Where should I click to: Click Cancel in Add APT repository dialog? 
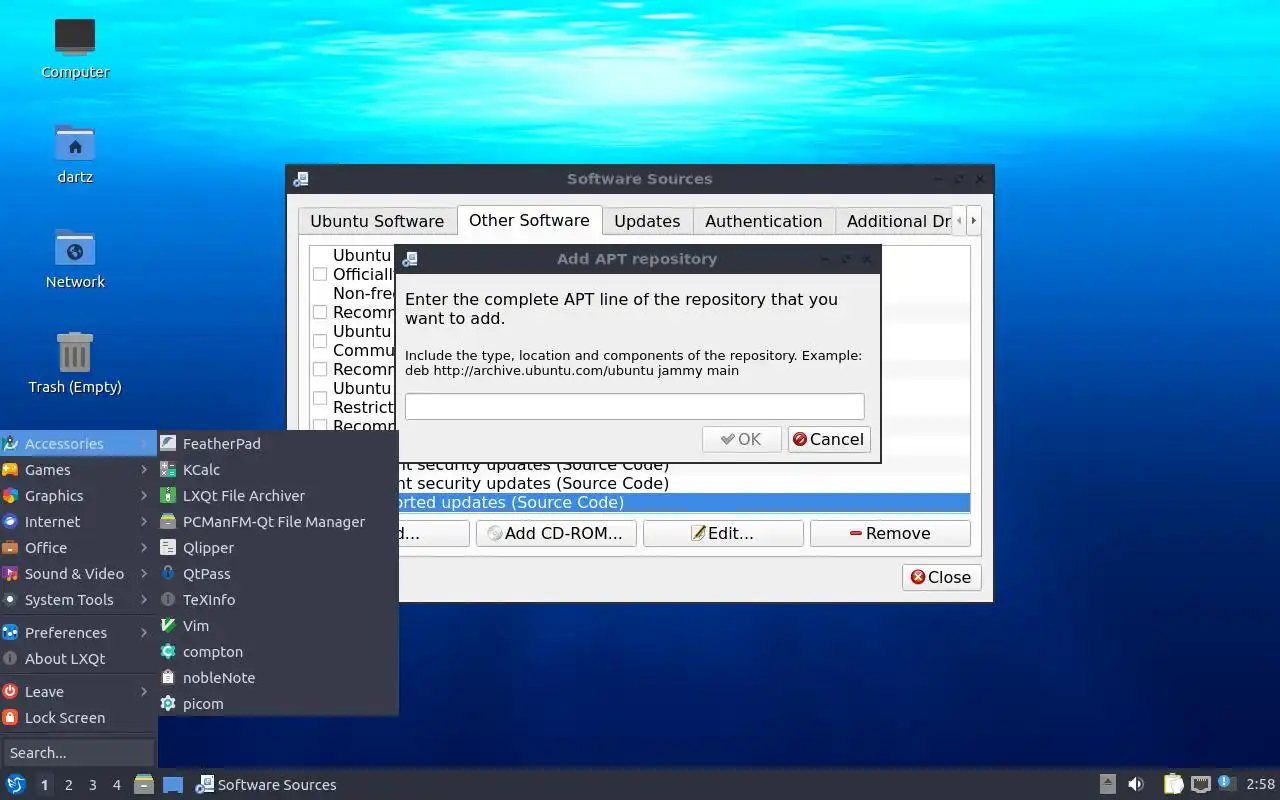pyautogui.click(x=829, y=439)
